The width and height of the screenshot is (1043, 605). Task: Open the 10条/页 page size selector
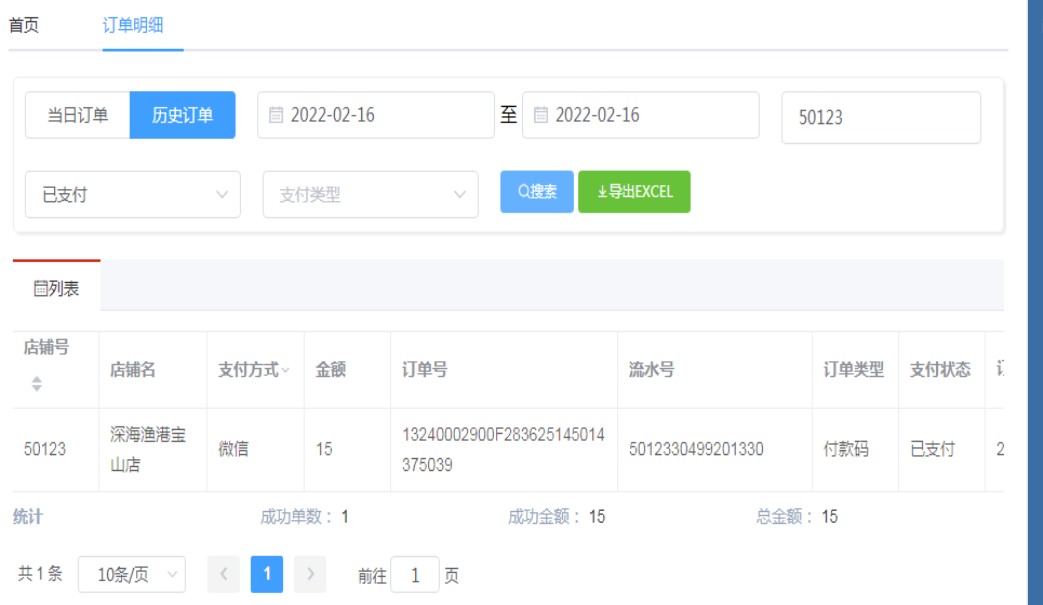tap(132, 574)
